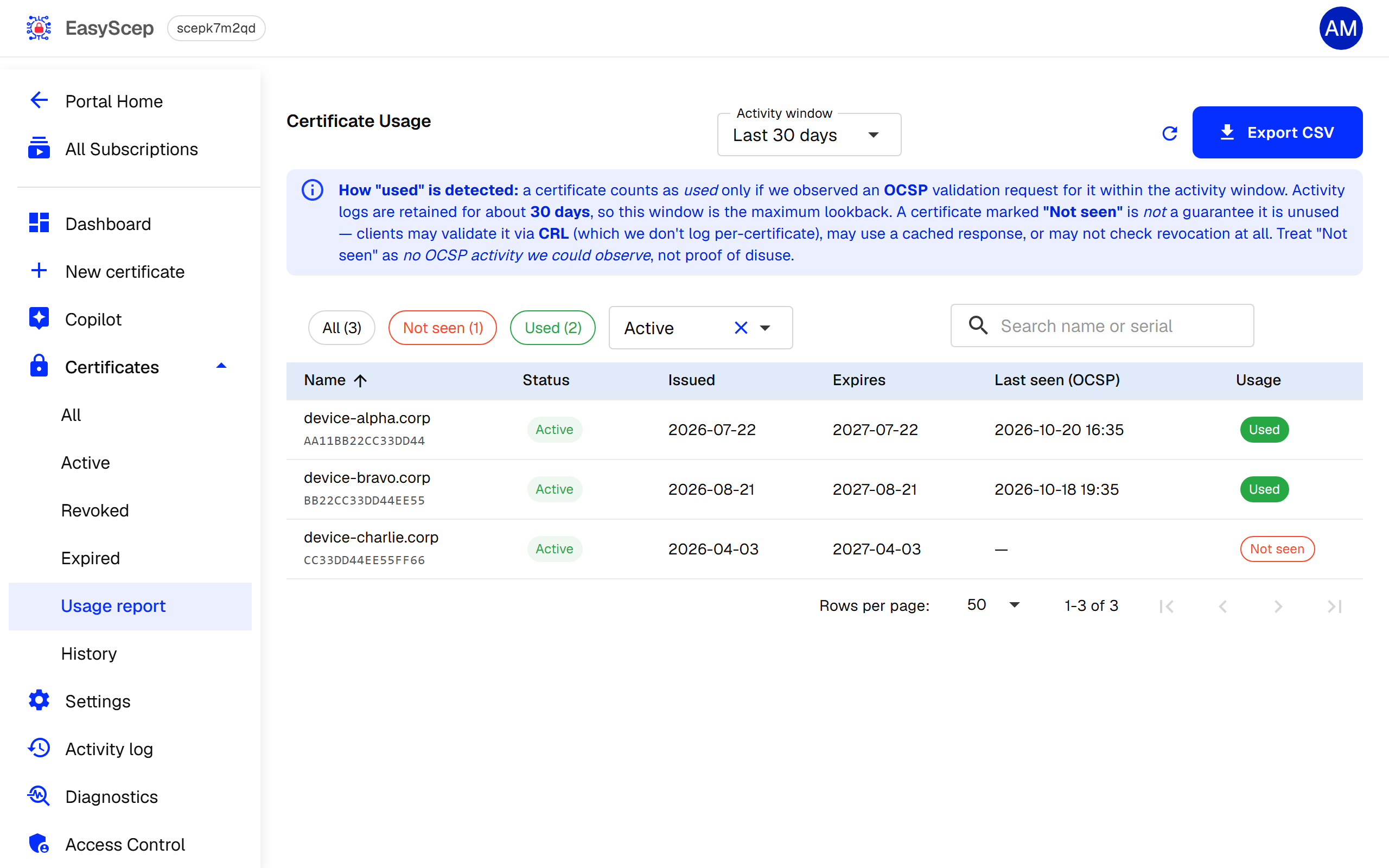The width and height of the screenshot is (1389, 868).
Task: Toggle the Not seen (1) filter chip
Action: [x=443, y=328]
